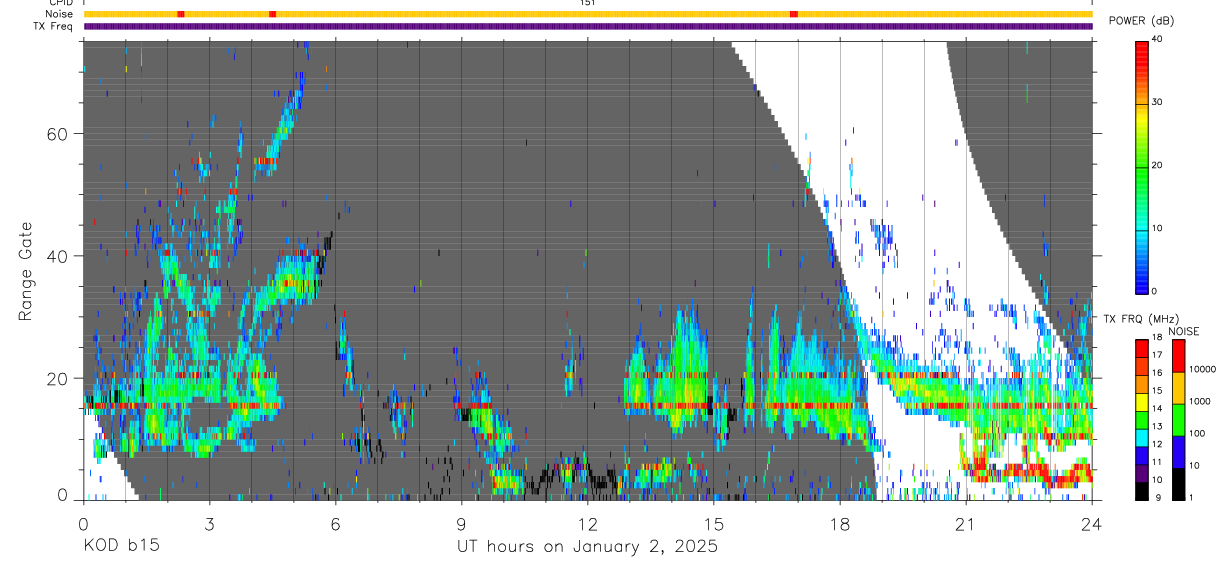The width and height of the screenshot is (1228, 567).
Task: Click the red Noise strip marker near hour 17
Action: pyautogui.click(x=794, y=14)
